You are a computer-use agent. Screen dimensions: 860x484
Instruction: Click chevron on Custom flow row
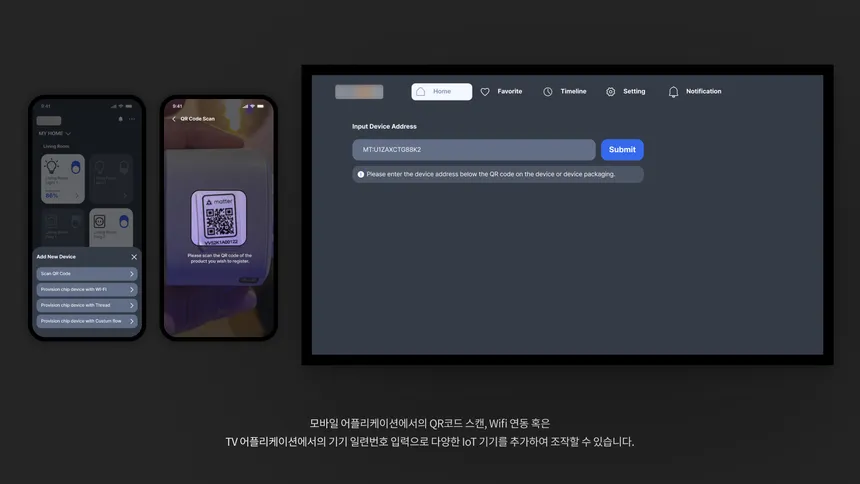coord(132,321)
